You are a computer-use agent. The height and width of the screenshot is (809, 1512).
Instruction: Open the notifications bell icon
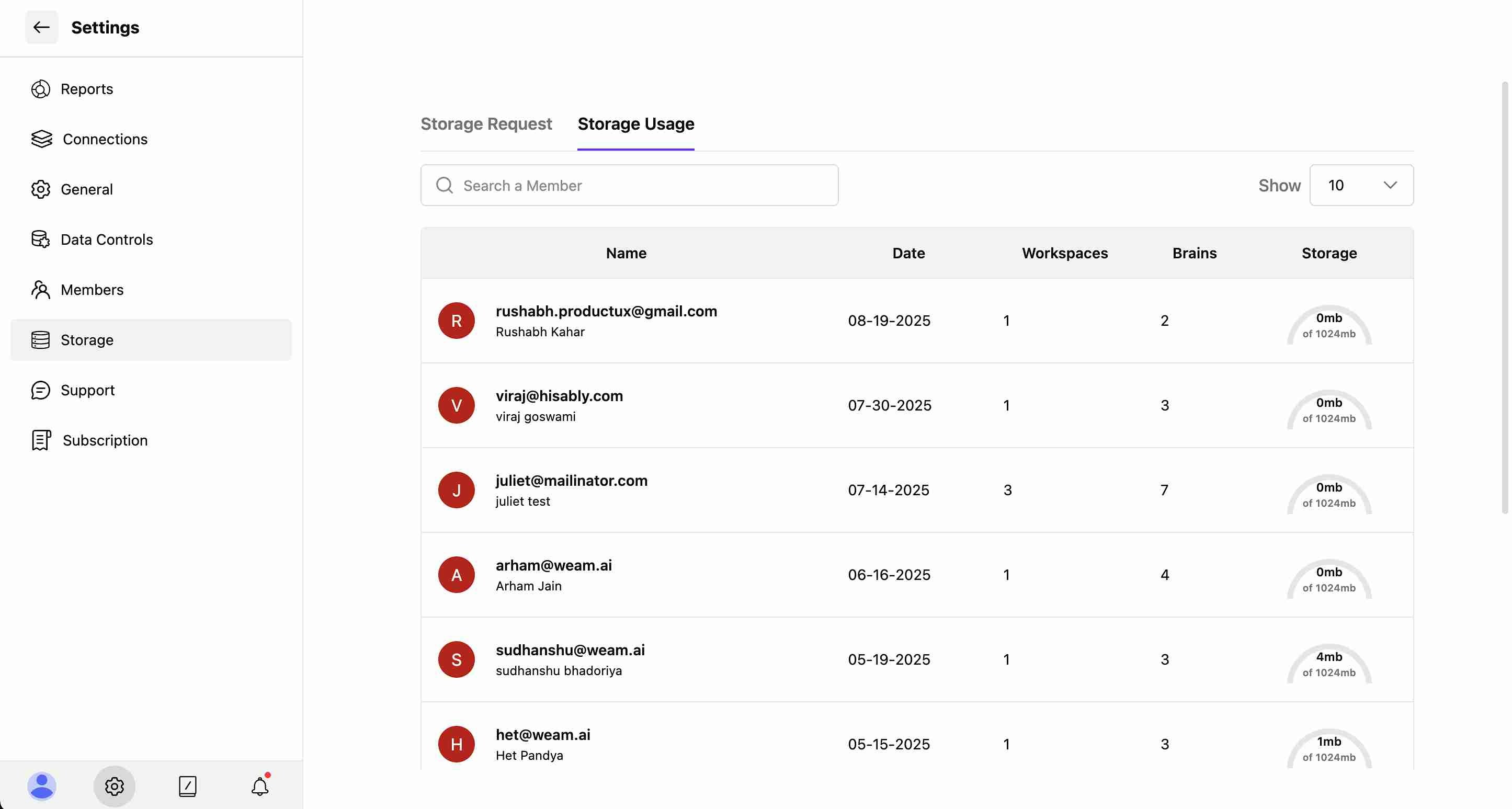coord(260,785)
